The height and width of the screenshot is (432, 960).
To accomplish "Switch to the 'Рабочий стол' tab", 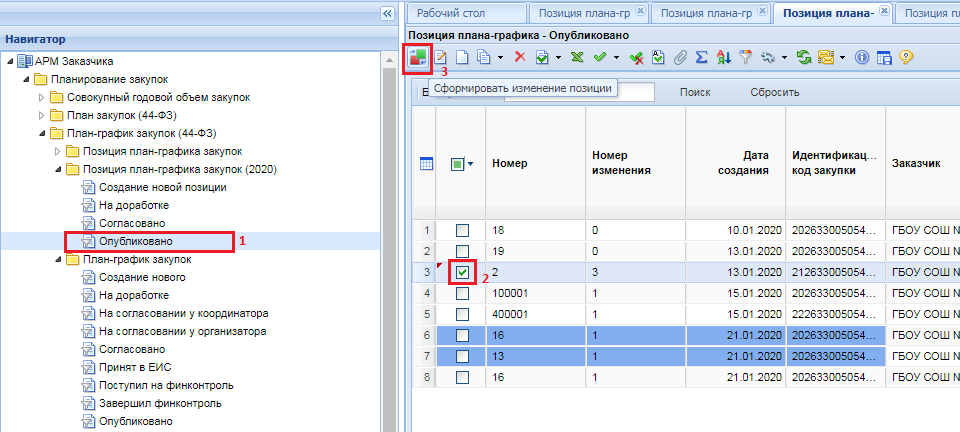I will [x=451, y=13].
